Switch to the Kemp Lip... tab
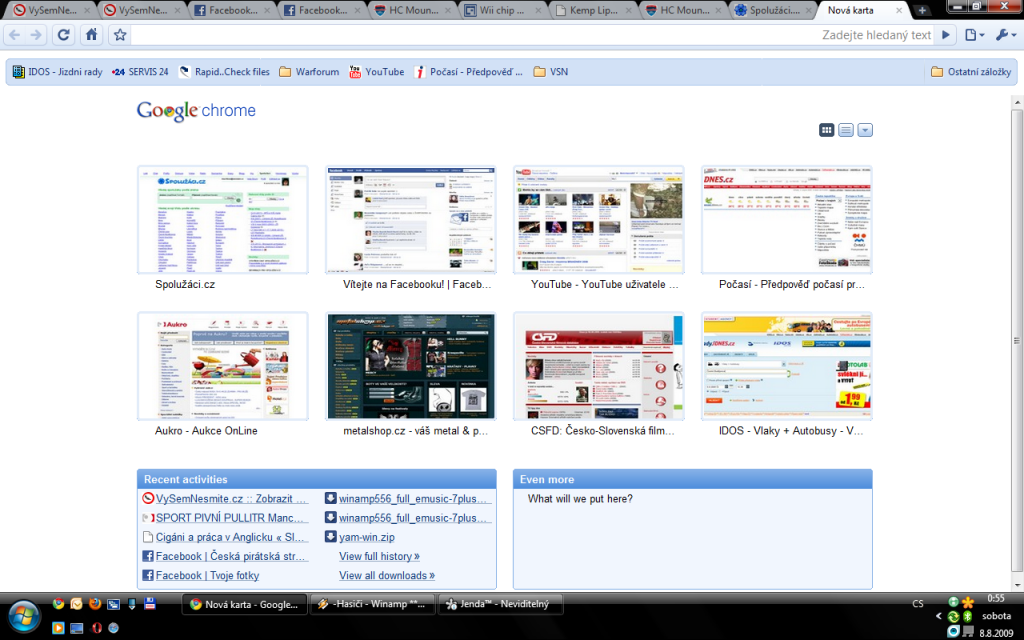Viewport: 1024px width, 640px height. [592, 10]
